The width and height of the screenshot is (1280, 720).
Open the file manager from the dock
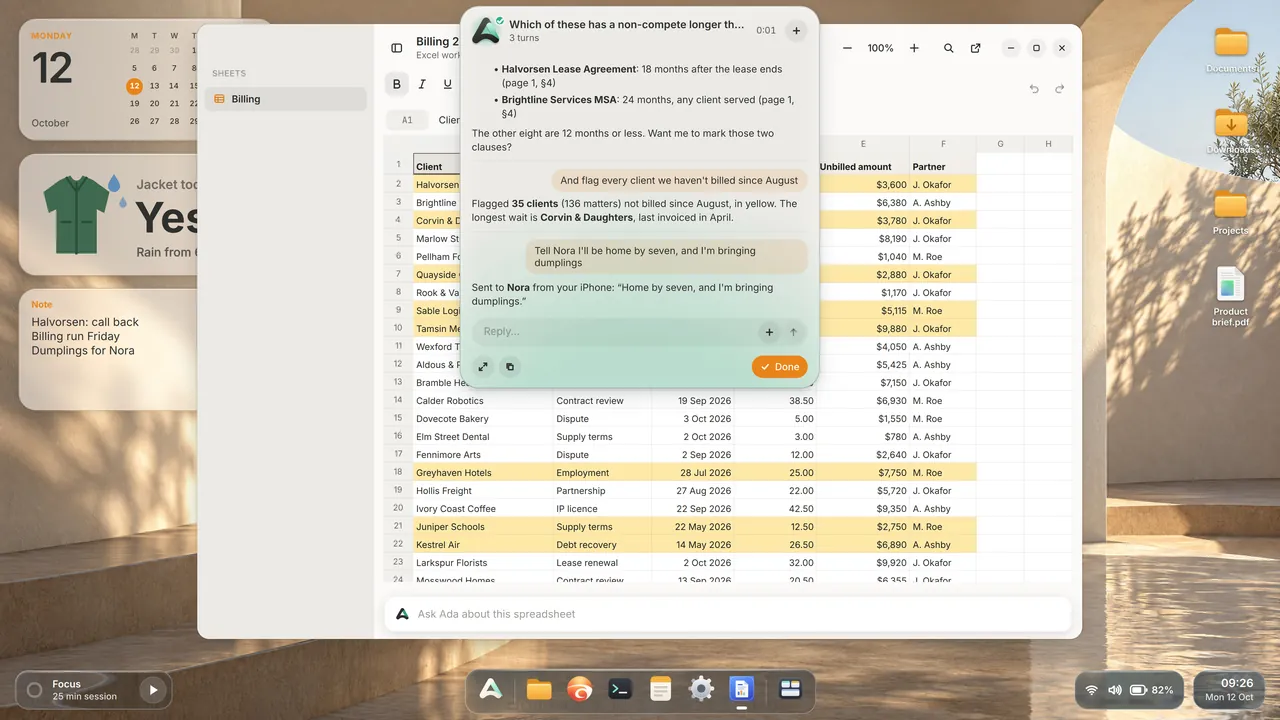click(x=539, y=689)
